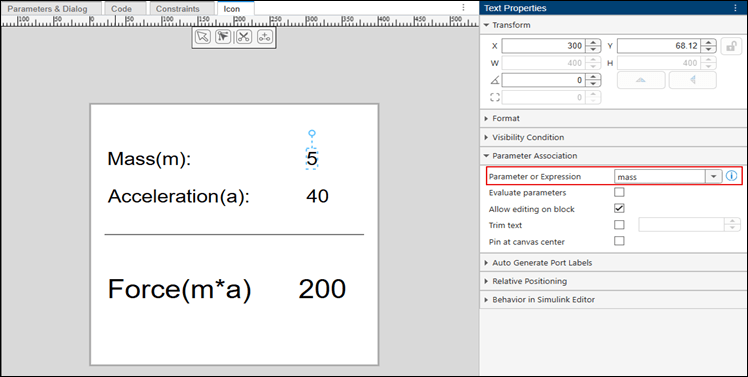Select the node edit pointer tool

(x=223, y=37)
